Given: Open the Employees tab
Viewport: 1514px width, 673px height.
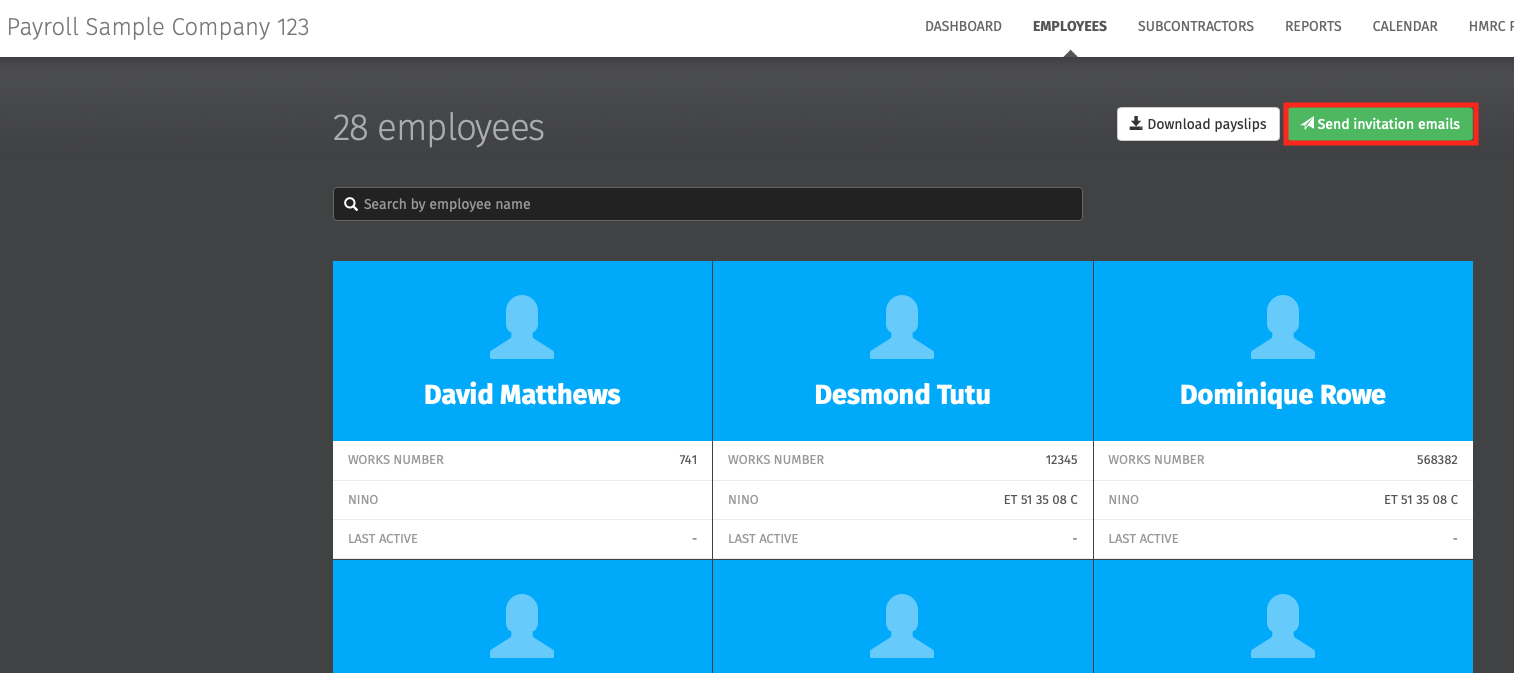Looking at the screenshot, I should [x=1070, y=26].
